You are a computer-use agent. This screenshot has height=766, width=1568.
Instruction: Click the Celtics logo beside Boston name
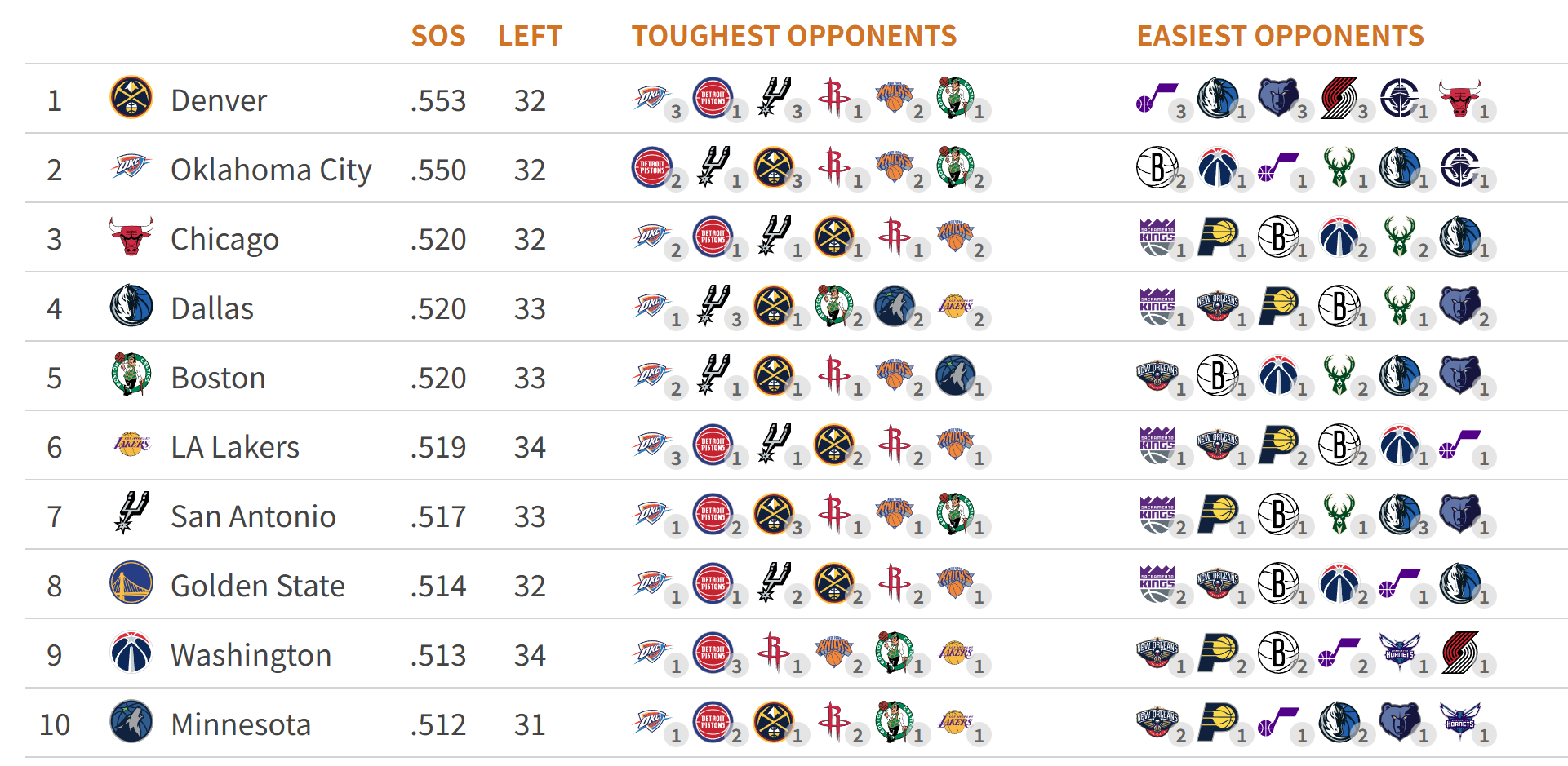(x=131, y=375)
